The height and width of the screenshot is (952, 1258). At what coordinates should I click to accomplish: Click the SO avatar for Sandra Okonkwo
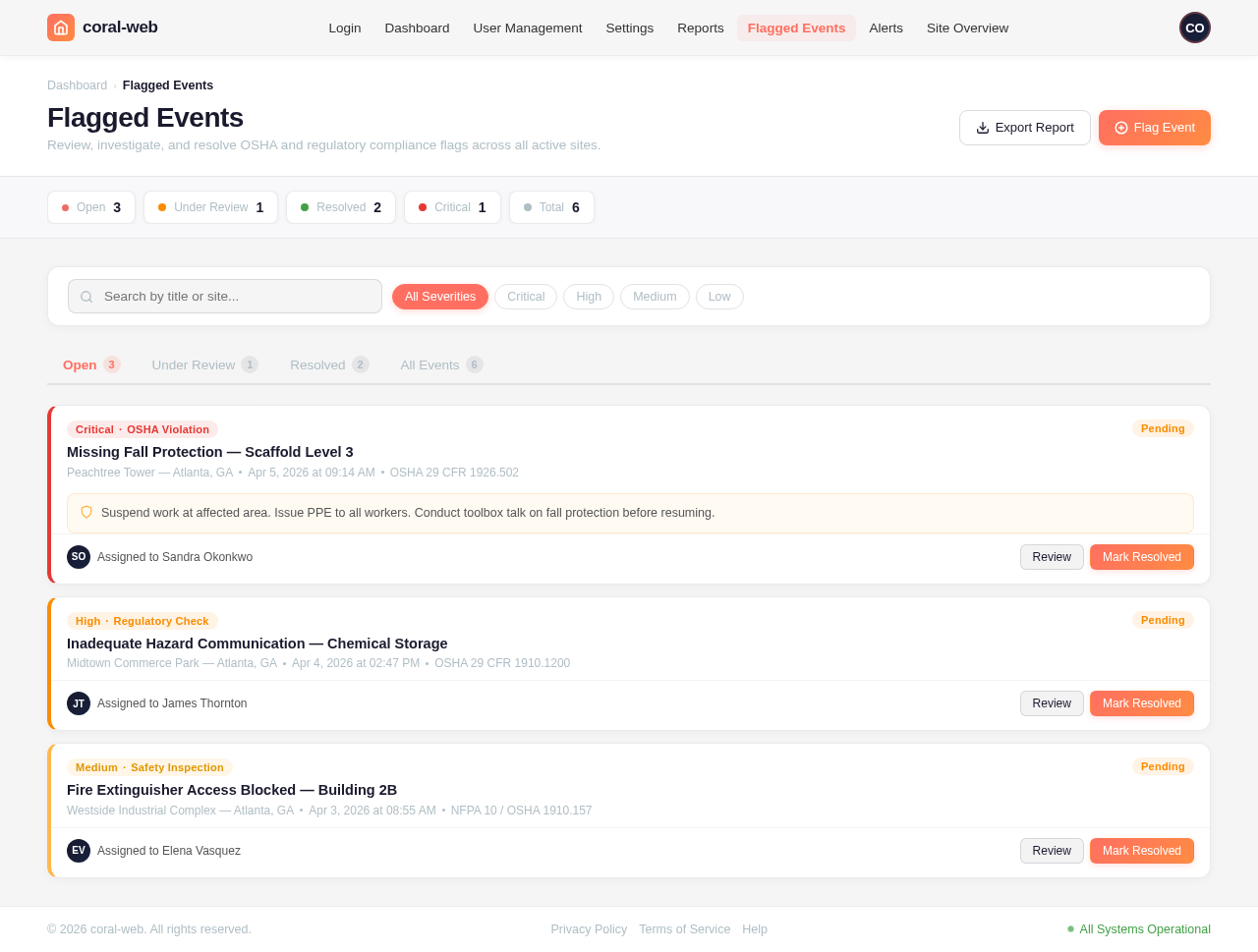click(x=79, y=557)
